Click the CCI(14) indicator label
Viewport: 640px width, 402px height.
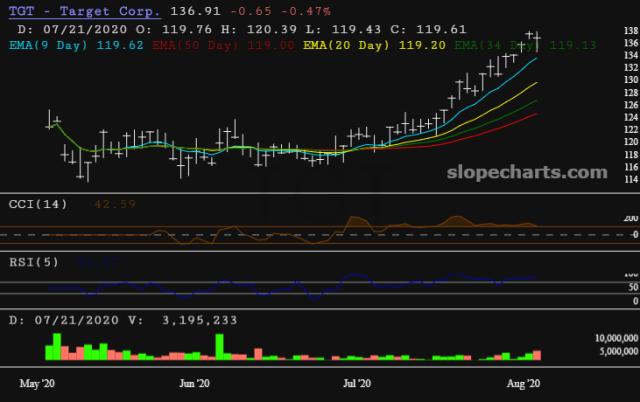coord(38,204)
